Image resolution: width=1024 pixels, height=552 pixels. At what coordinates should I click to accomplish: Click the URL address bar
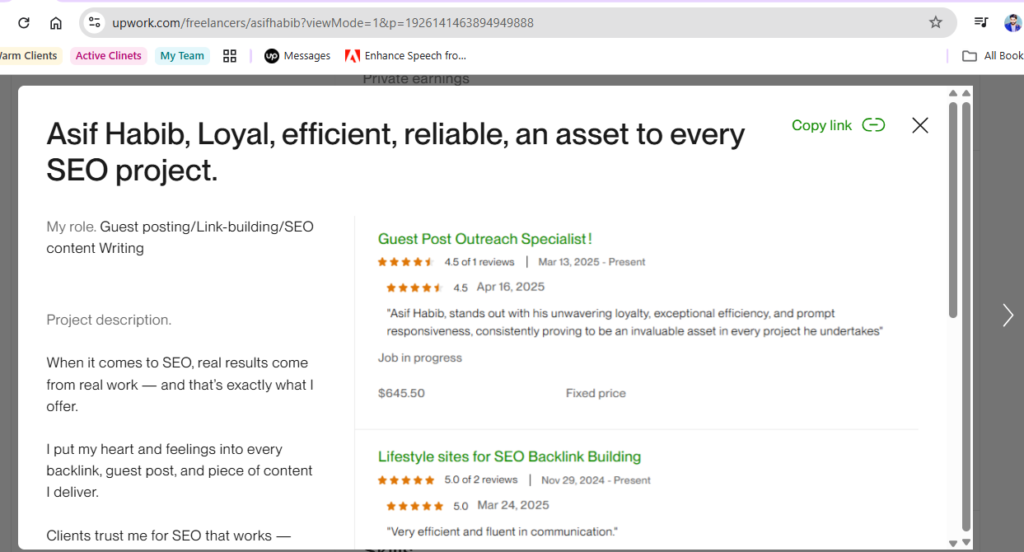(500, 22)
